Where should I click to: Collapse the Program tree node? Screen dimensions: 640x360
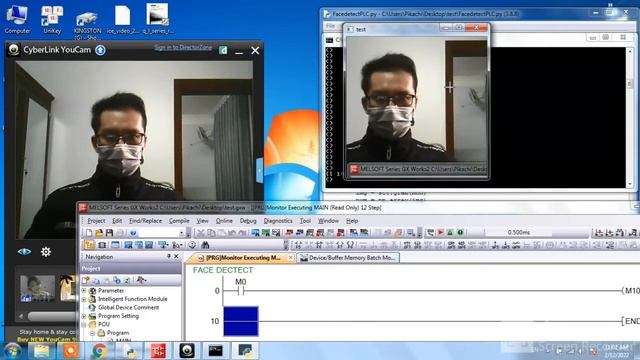tap(93, 333)
